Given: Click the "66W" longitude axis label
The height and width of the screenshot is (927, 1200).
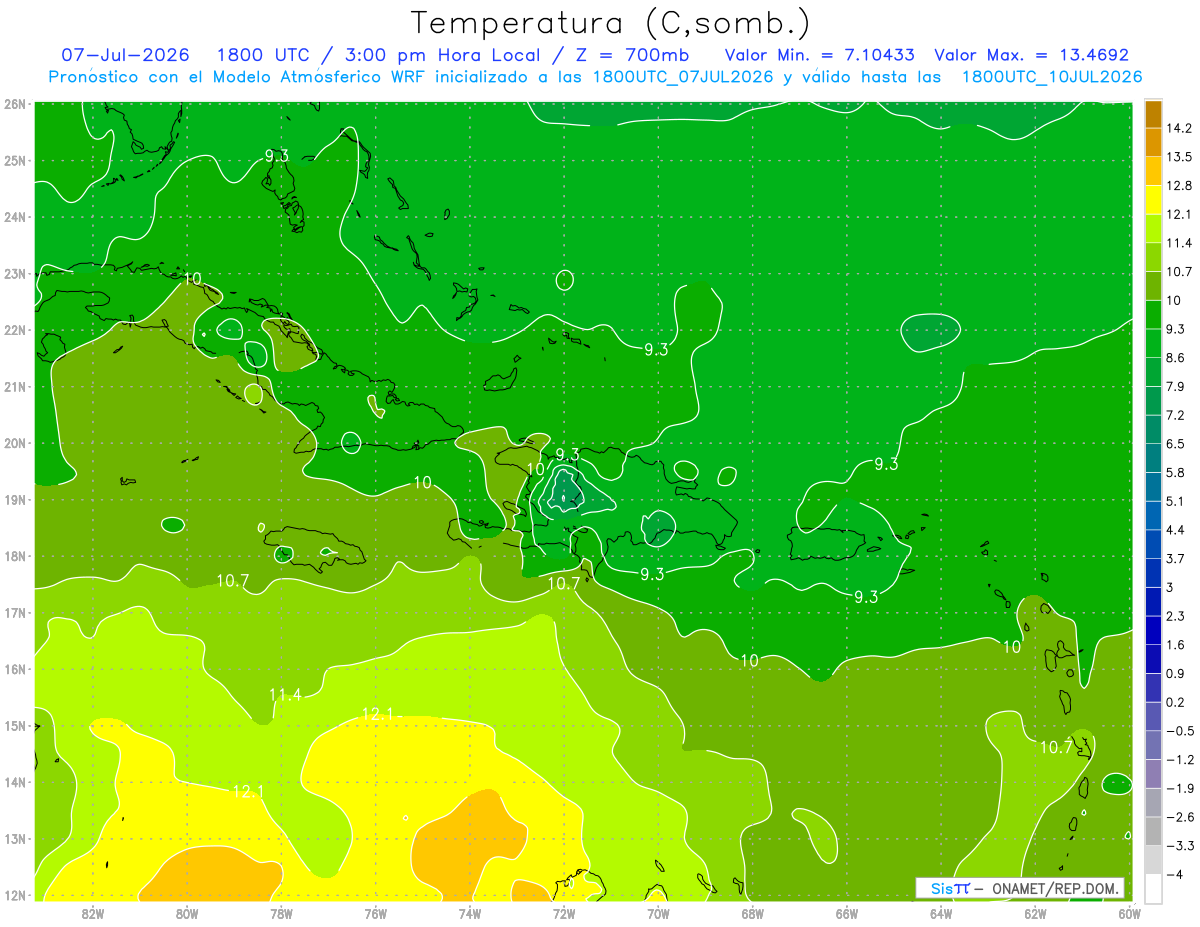Looking at the screenshot, I should click(846, 913).
